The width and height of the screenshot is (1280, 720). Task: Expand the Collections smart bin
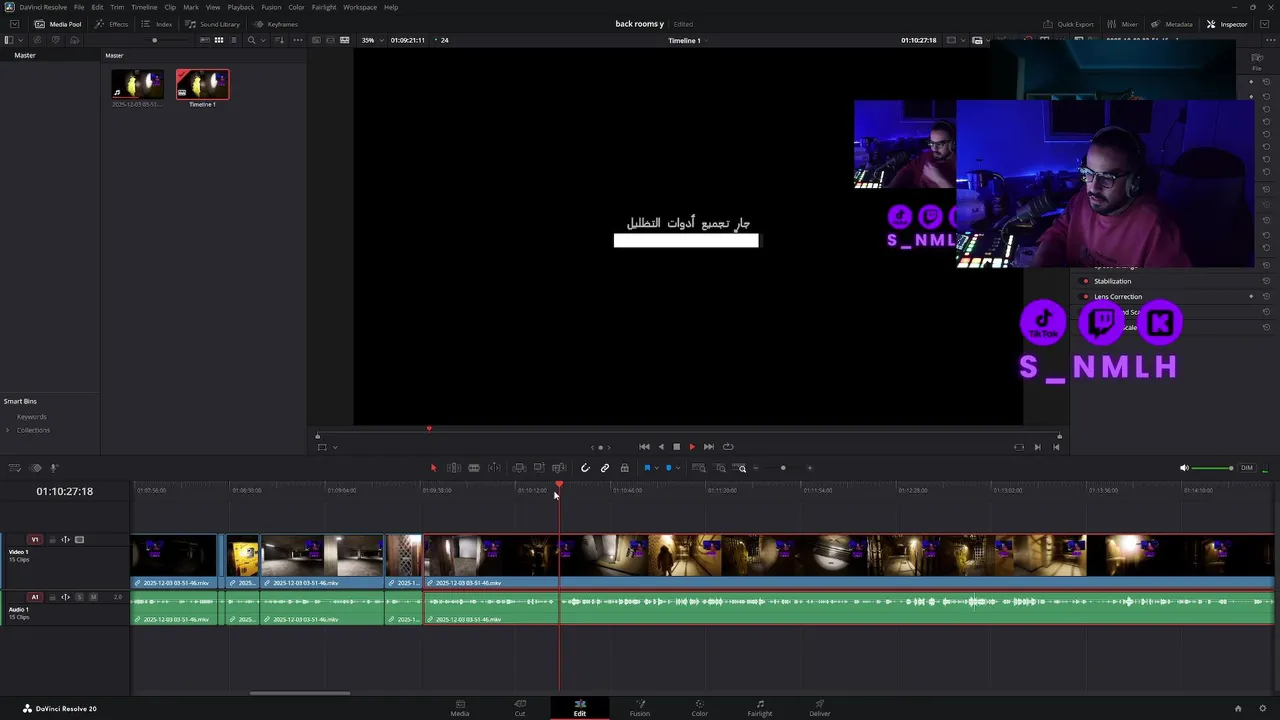click(8, 430)
